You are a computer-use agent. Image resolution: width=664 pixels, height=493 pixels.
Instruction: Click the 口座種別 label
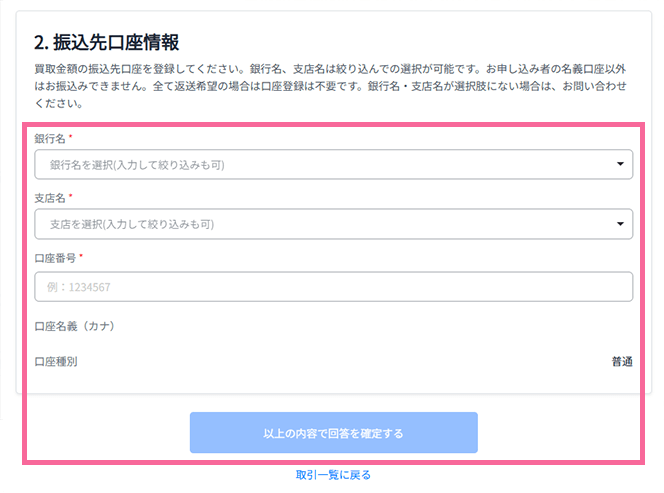(x=56, y=362)
